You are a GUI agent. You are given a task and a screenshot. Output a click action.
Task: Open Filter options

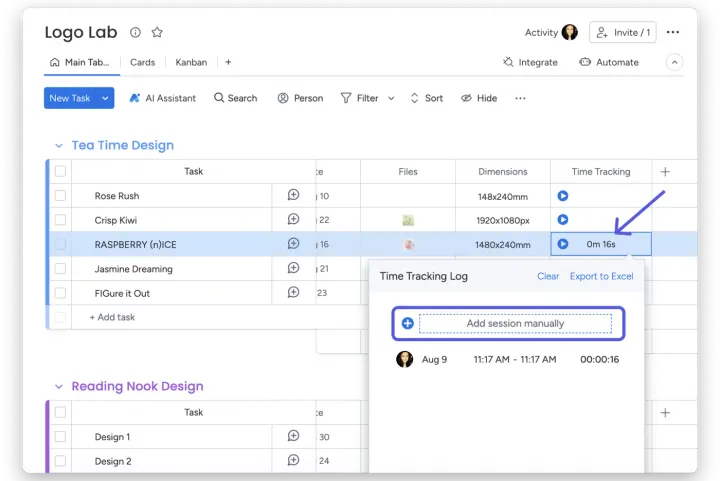point(360,98)
